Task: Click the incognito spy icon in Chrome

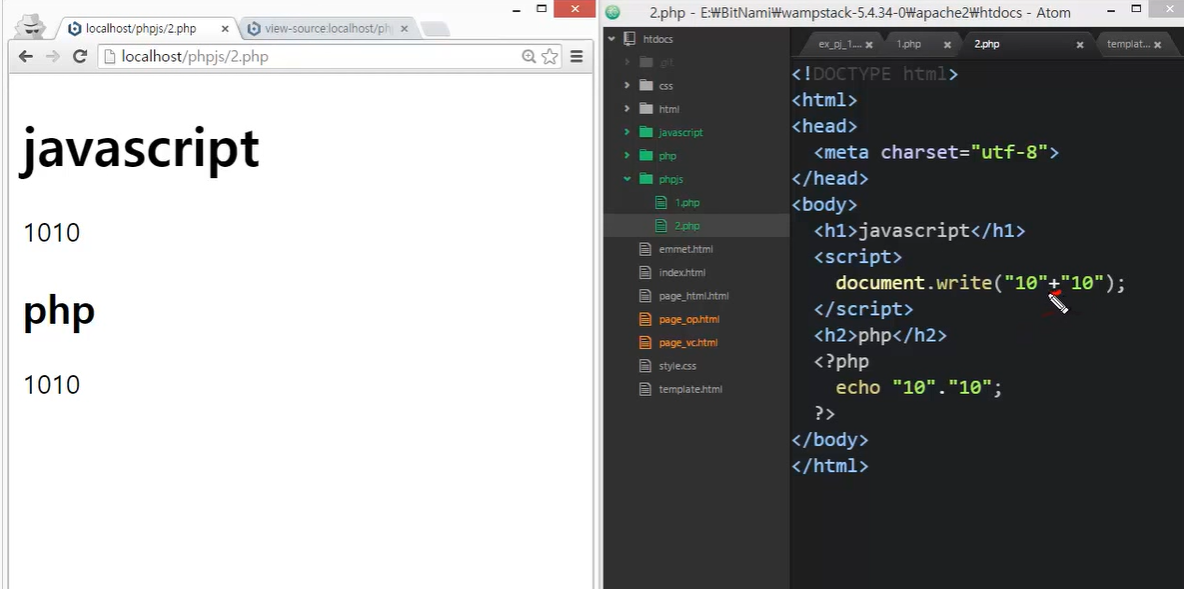Action: coord(31,26)
